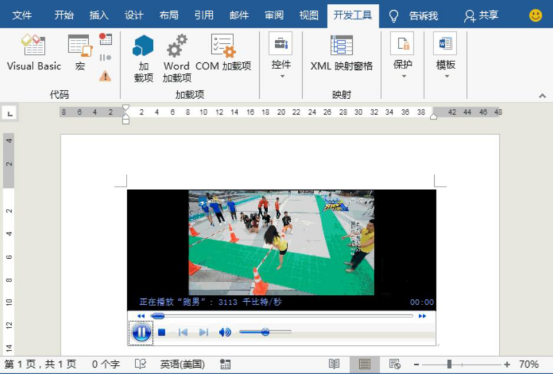Start recording a macro
Image resolution: width=554 pixels, height=374 pixels.
tap(105, 39)
